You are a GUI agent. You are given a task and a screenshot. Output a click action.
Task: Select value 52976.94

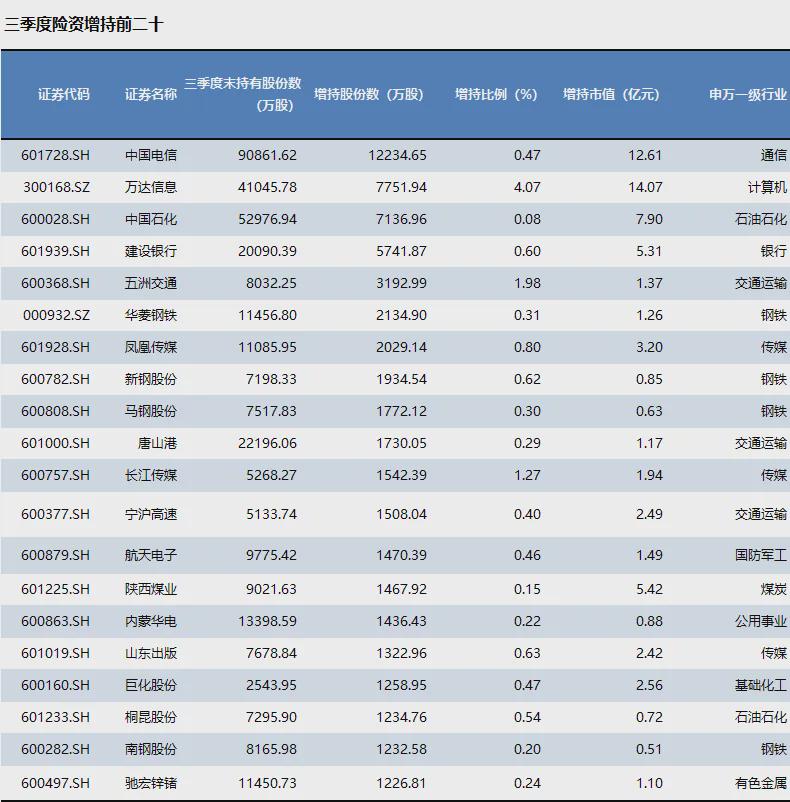point(267,219)
